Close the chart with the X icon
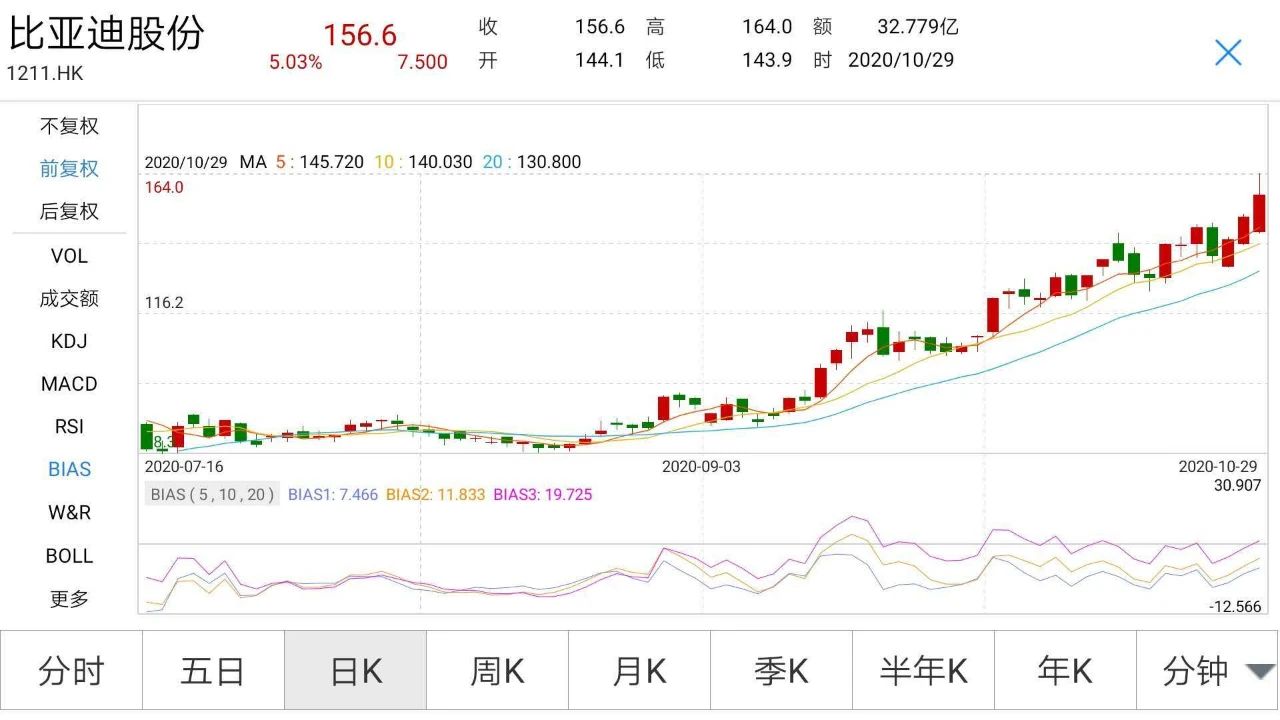 click(x=1228, y=53)
